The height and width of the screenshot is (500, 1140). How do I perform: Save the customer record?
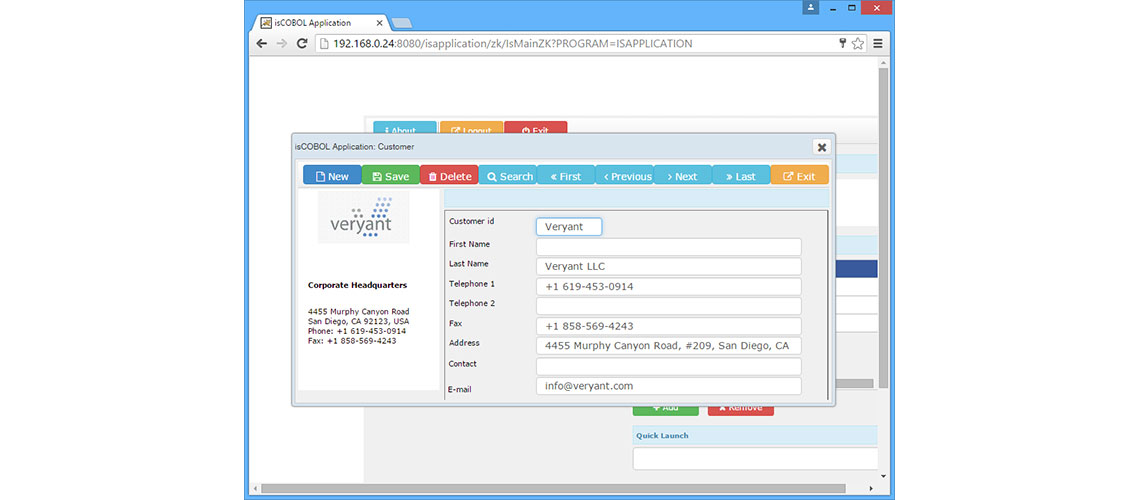point(390,176)
